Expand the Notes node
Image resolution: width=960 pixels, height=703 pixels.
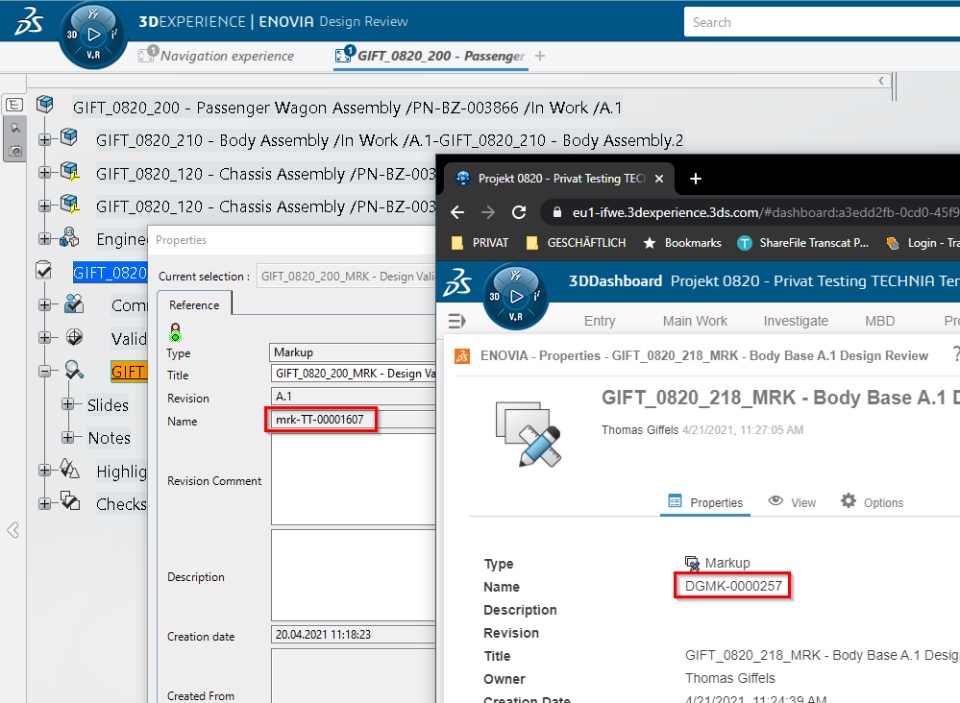68,437
